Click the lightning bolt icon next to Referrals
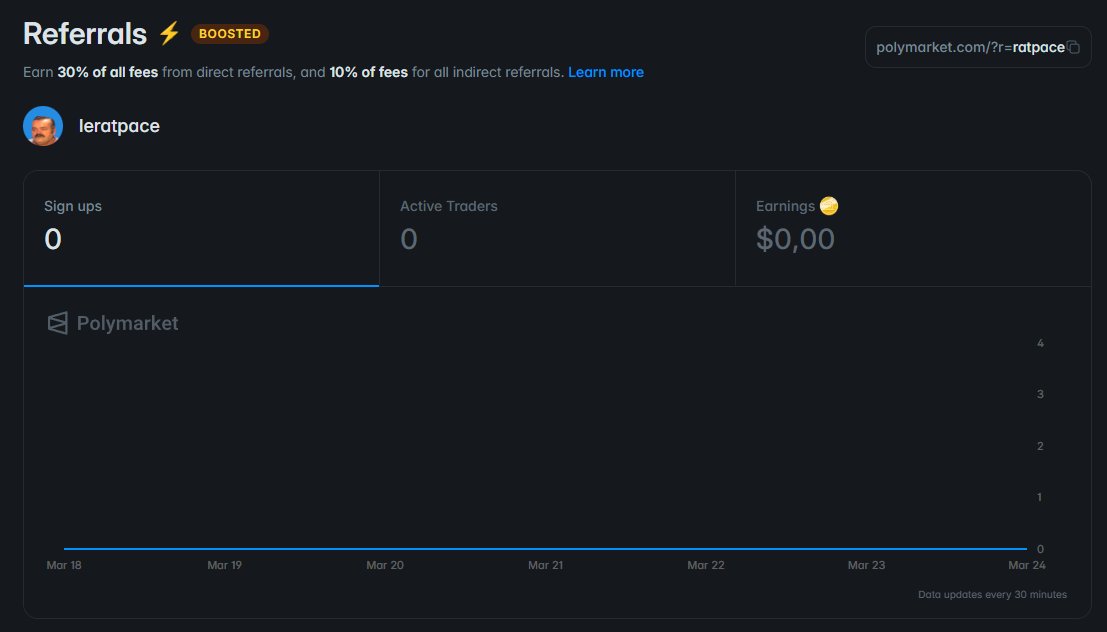The image size is (1107, 632). pos(169,33)
